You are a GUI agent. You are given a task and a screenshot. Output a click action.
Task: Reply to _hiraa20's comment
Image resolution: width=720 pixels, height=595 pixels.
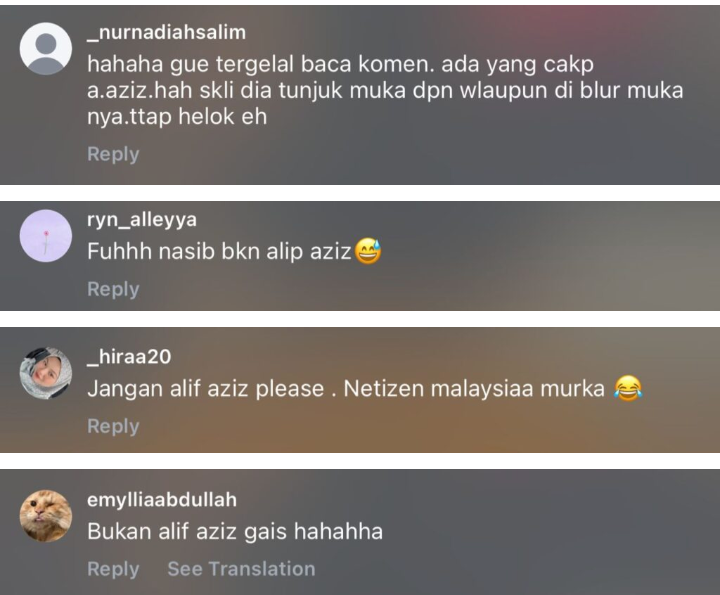pyautogui.click(x=113, y=426)
